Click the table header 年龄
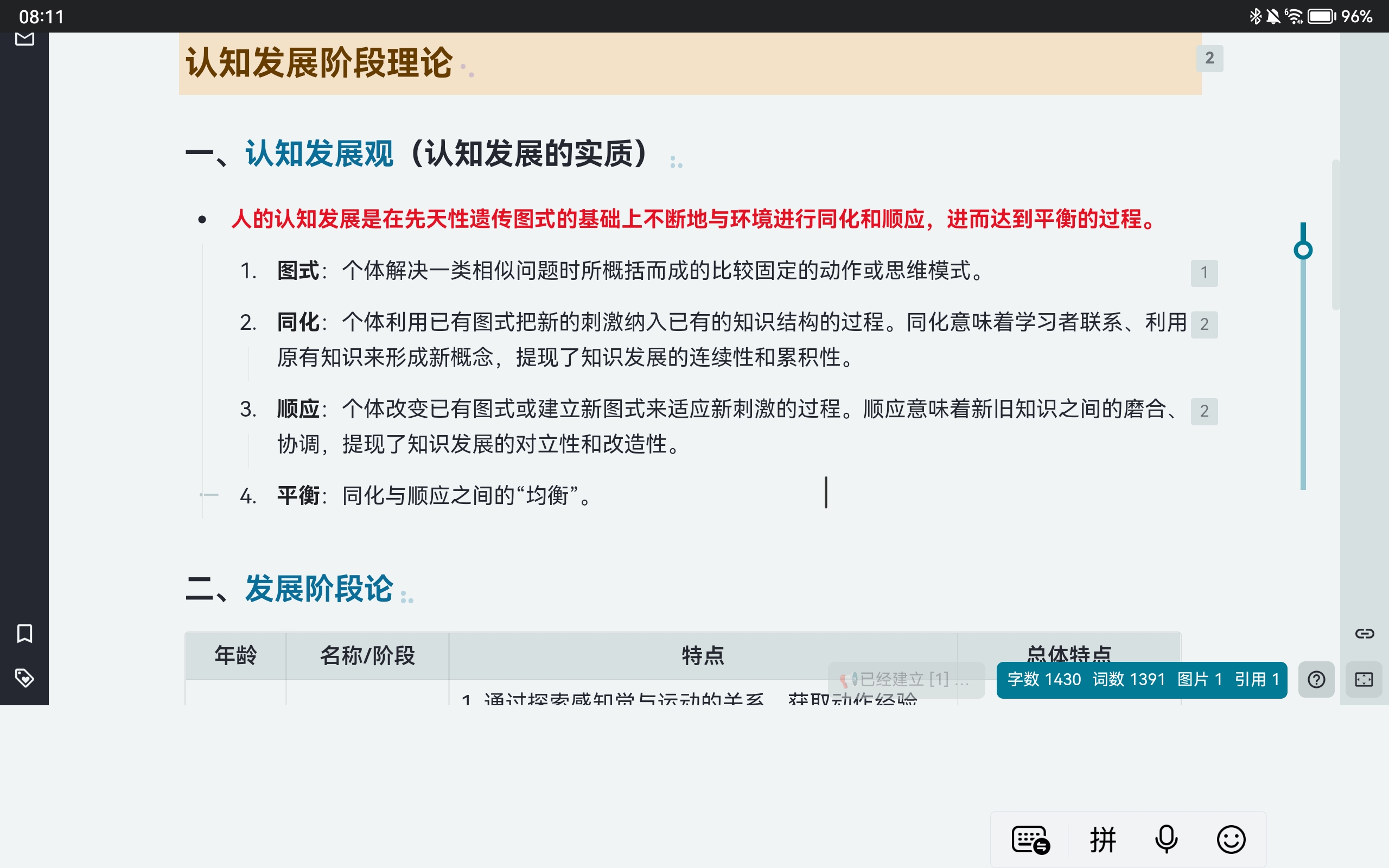Image resolution: width=1389 pixels, height=868 pixels. pyautogui.click(x=235, y=655)
